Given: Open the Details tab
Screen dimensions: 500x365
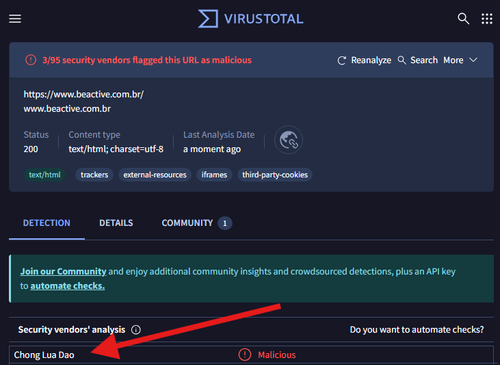Looking at the screenshot, I should tap(116, 223).
